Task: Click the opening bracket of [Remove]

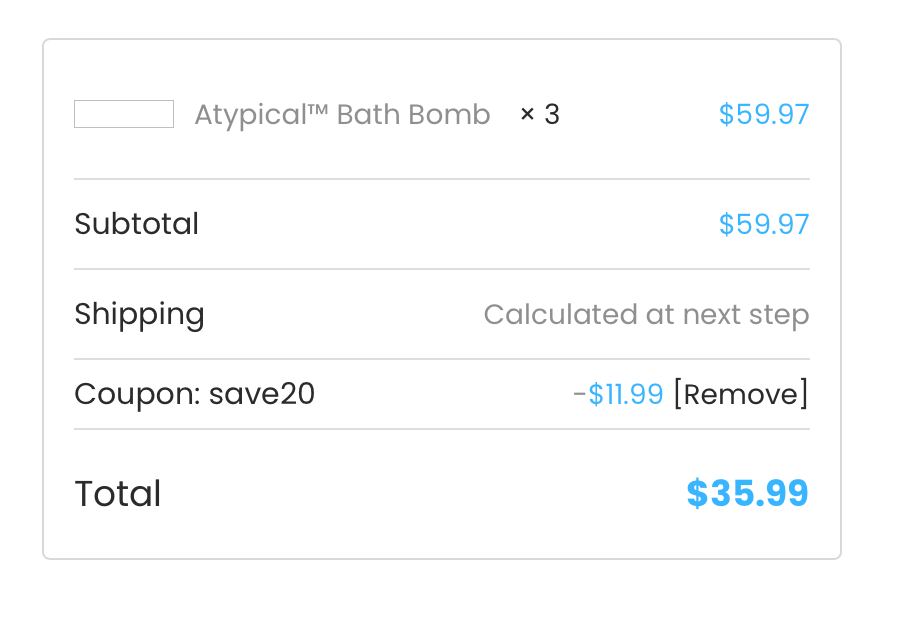Action: 678,394
